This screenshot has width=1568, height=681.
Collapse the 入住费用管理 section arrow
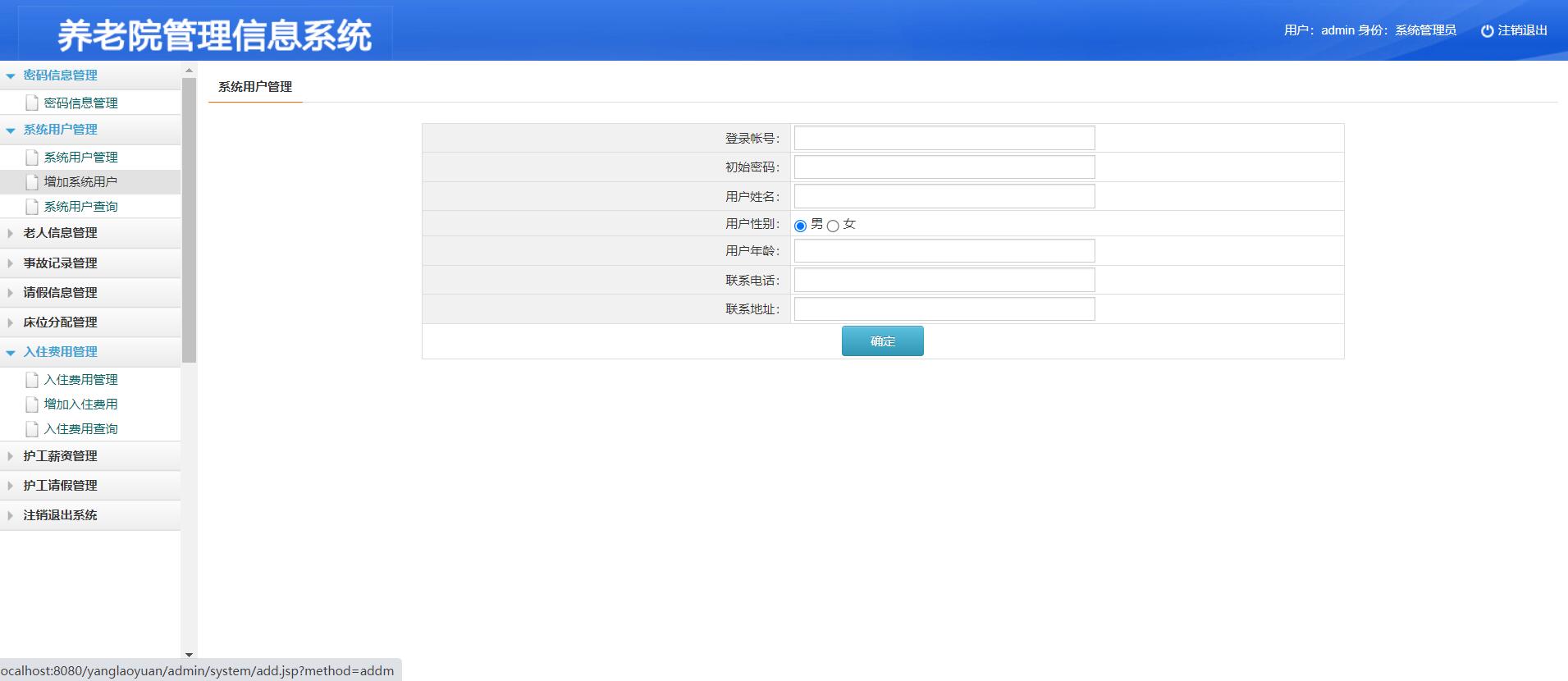pyautogui.click(x=11, y=352)
